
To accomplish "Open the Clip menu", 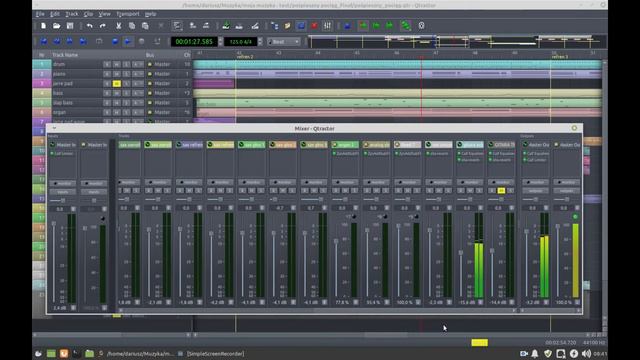I will [x=88, y=14].
